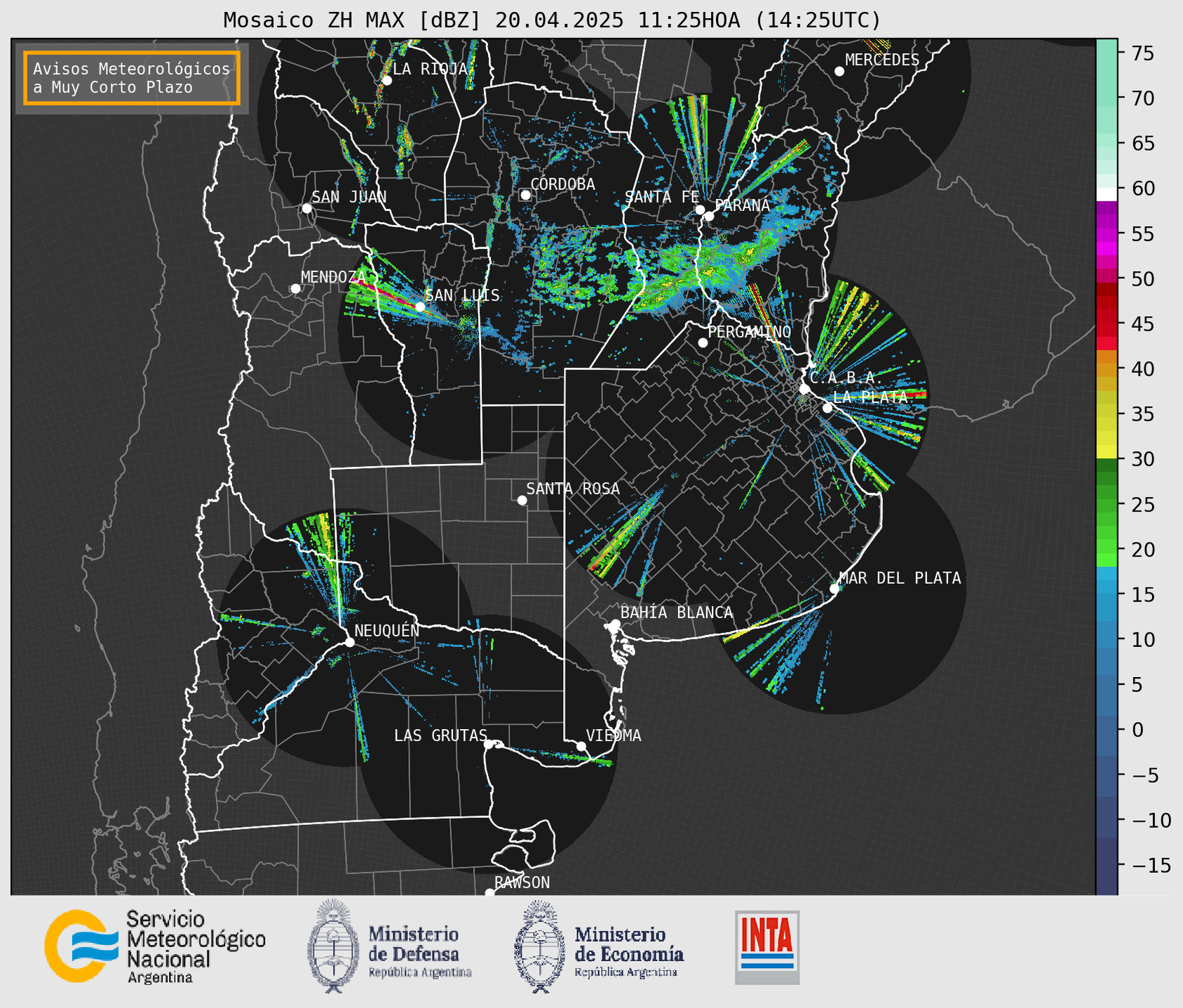Click the −5 scale label
The image size is (1183, 1008).
click(1144, 775)
